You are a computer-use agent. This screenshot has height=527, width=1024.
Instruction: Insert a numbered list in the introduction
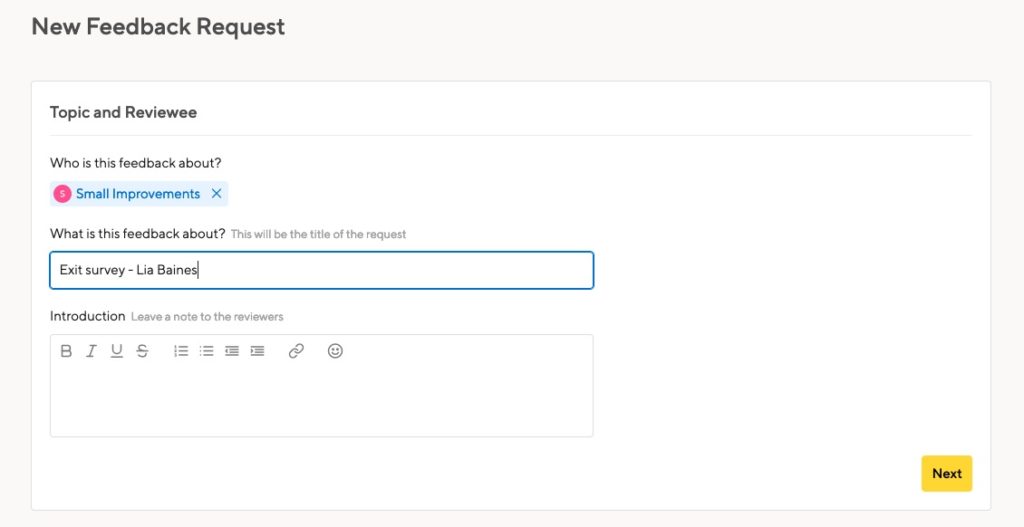[181, 351]
